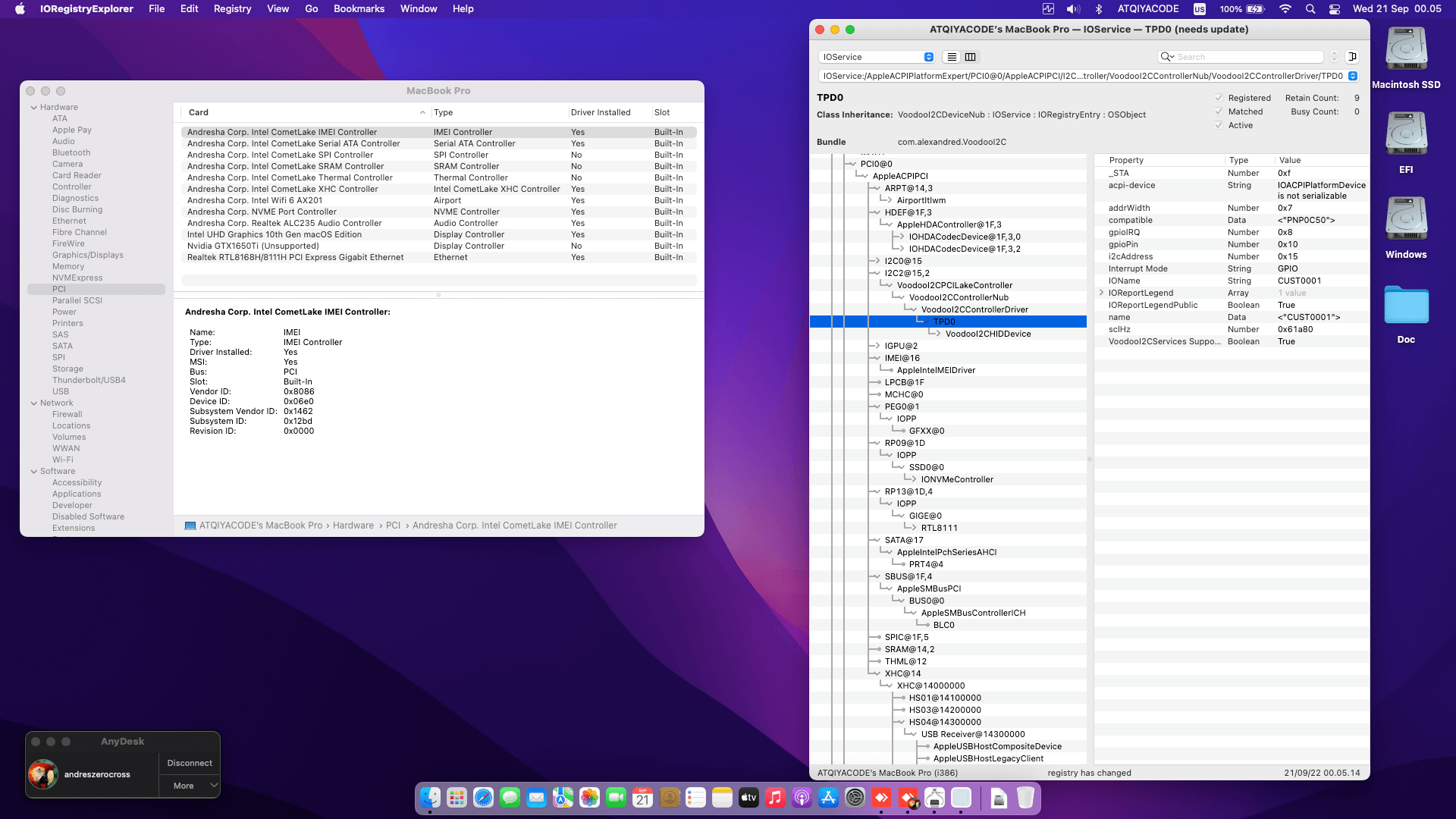The height and width of the screenshot is (819, 1456).
Task: Switch to outline list view in IORegistryExplorer
Action: (x=952, y=57)
